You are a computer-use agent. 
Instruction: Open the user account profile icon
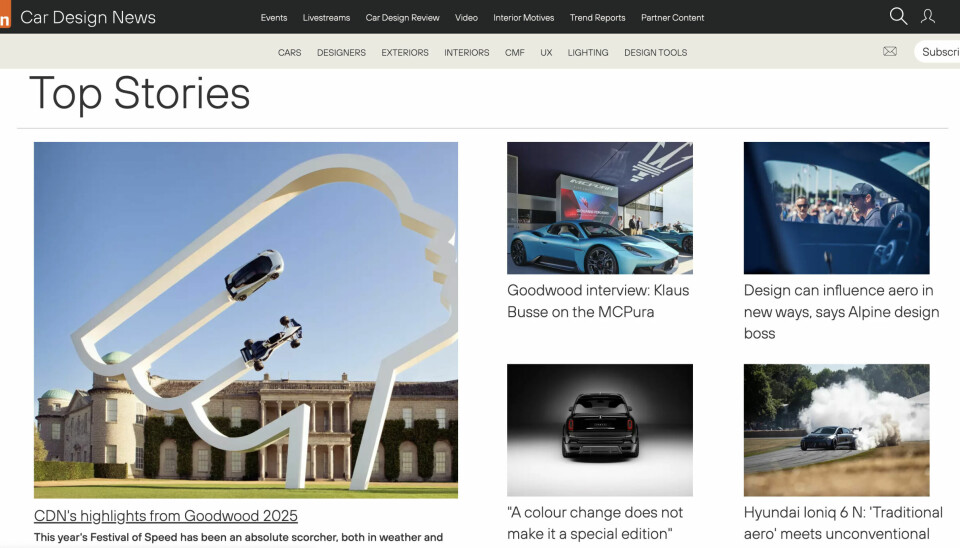click(x=928, y=17)
